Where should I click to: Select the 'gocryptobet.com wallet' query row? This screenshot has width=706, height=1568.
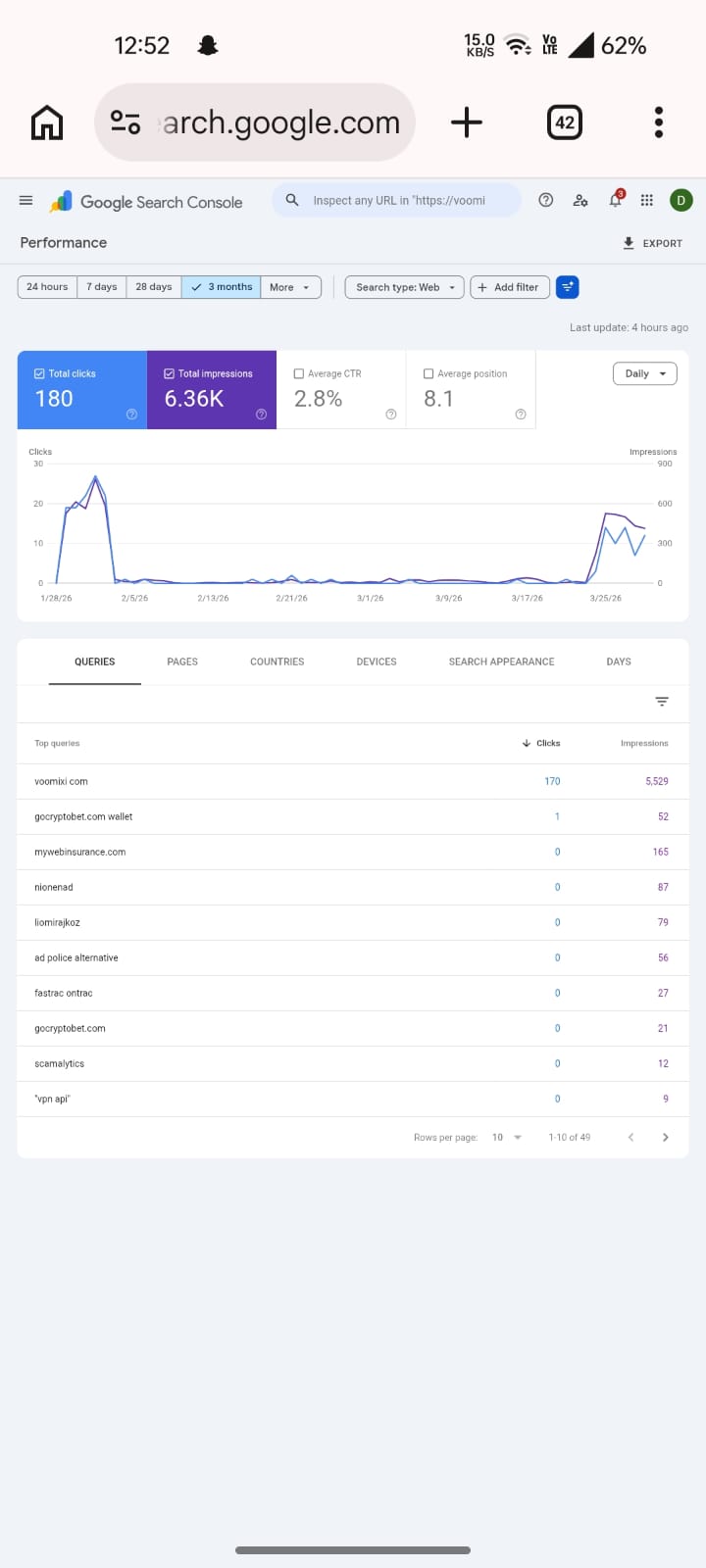click(x=353, y=816)
